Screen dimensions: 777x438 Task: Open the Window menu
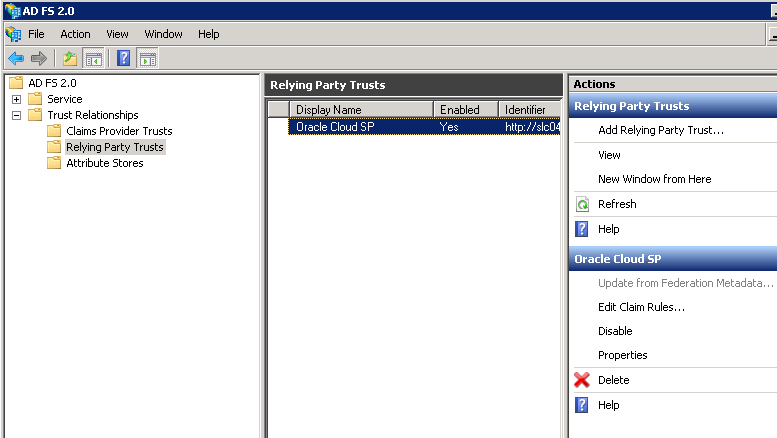164,34
